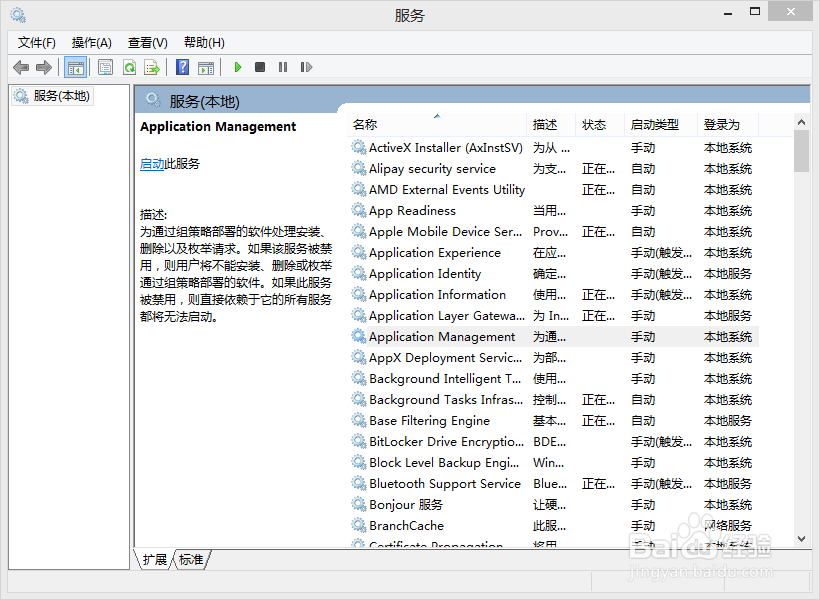Stop the service with square stop icon
820x600 pixels.
coord(260,67)
